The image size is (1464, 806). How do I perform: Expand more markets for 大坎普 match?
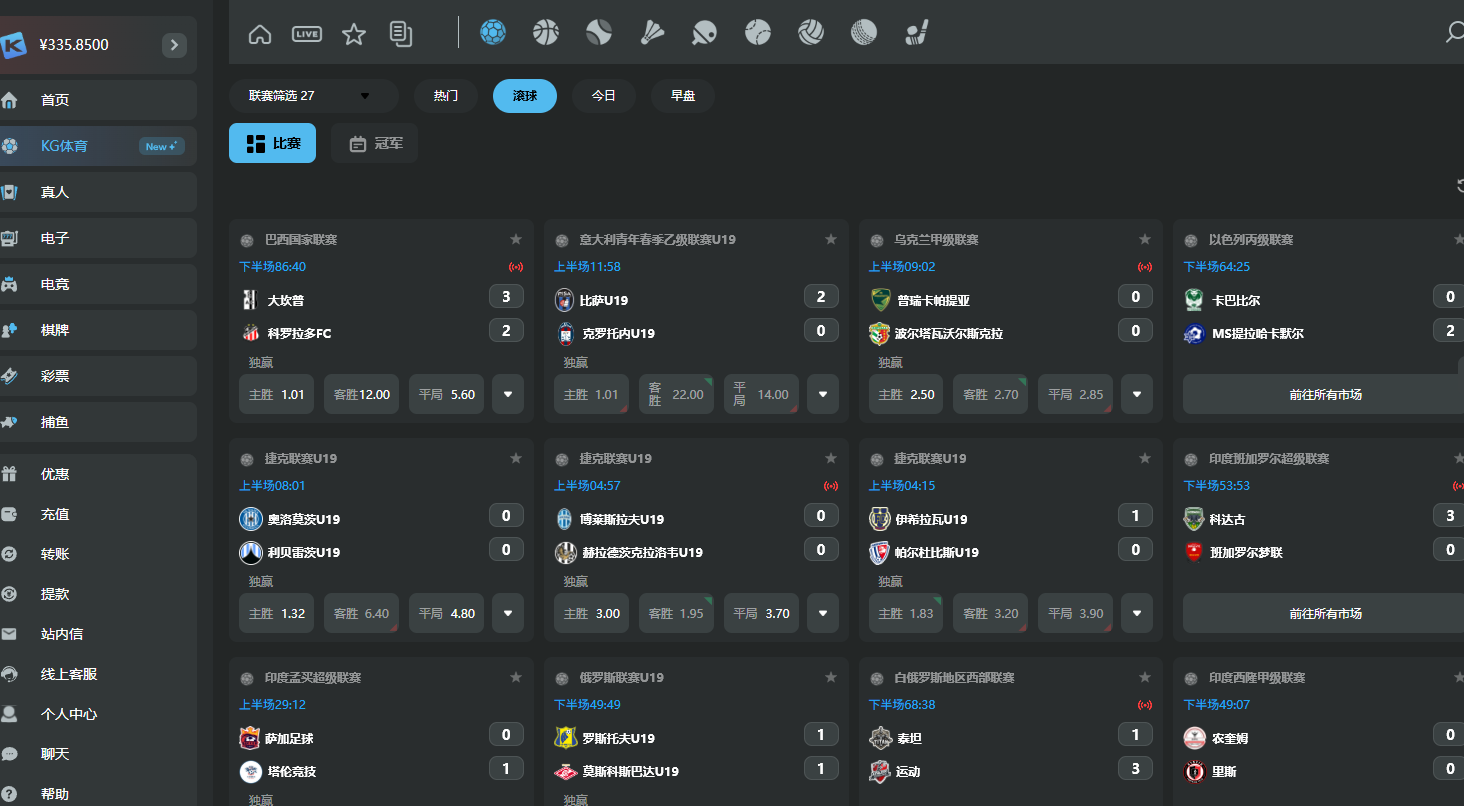[x=508, y=395]
